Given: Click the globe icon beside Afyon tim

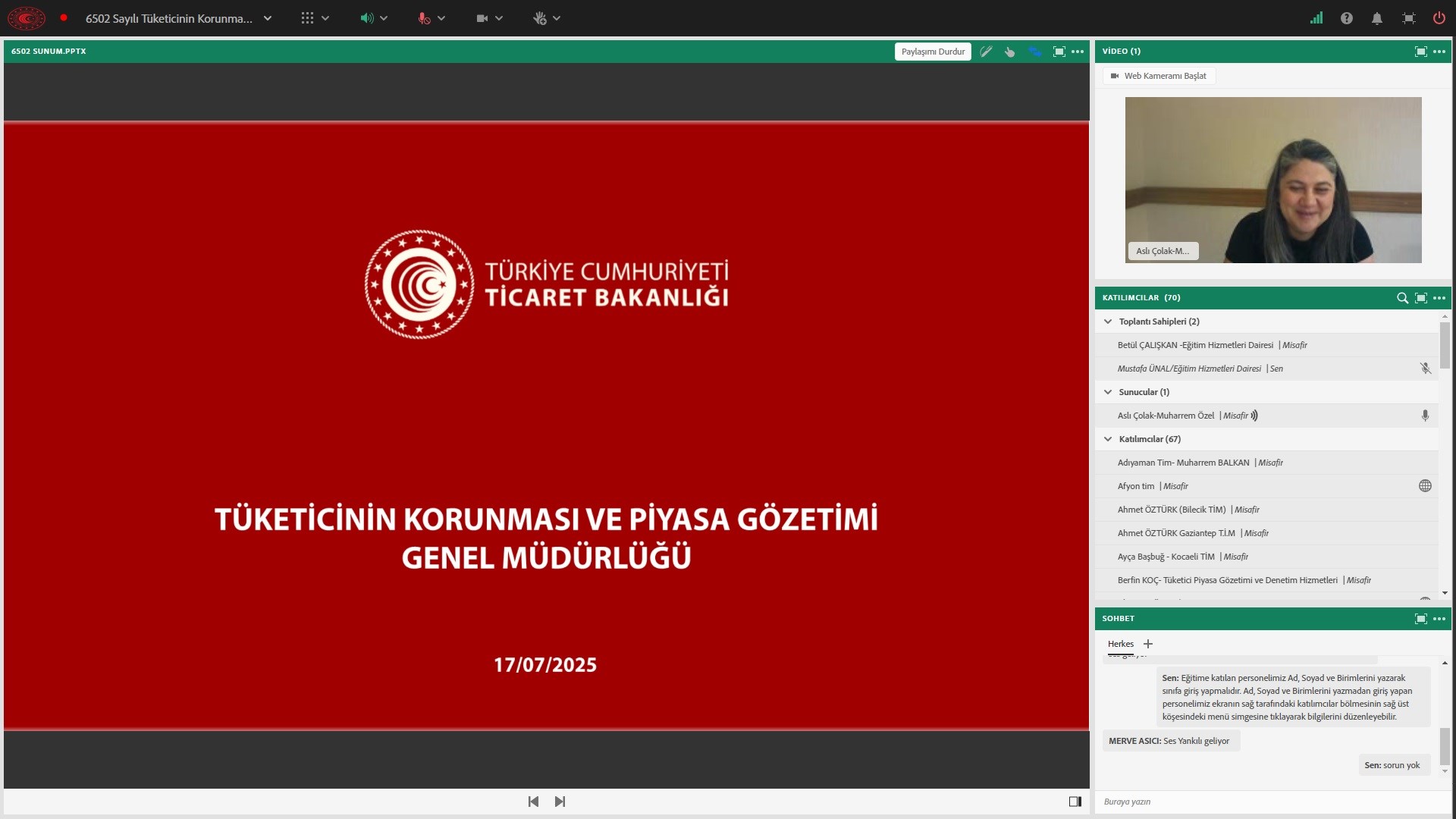Looking at the screenshot, I should [x=1426, y=486].
